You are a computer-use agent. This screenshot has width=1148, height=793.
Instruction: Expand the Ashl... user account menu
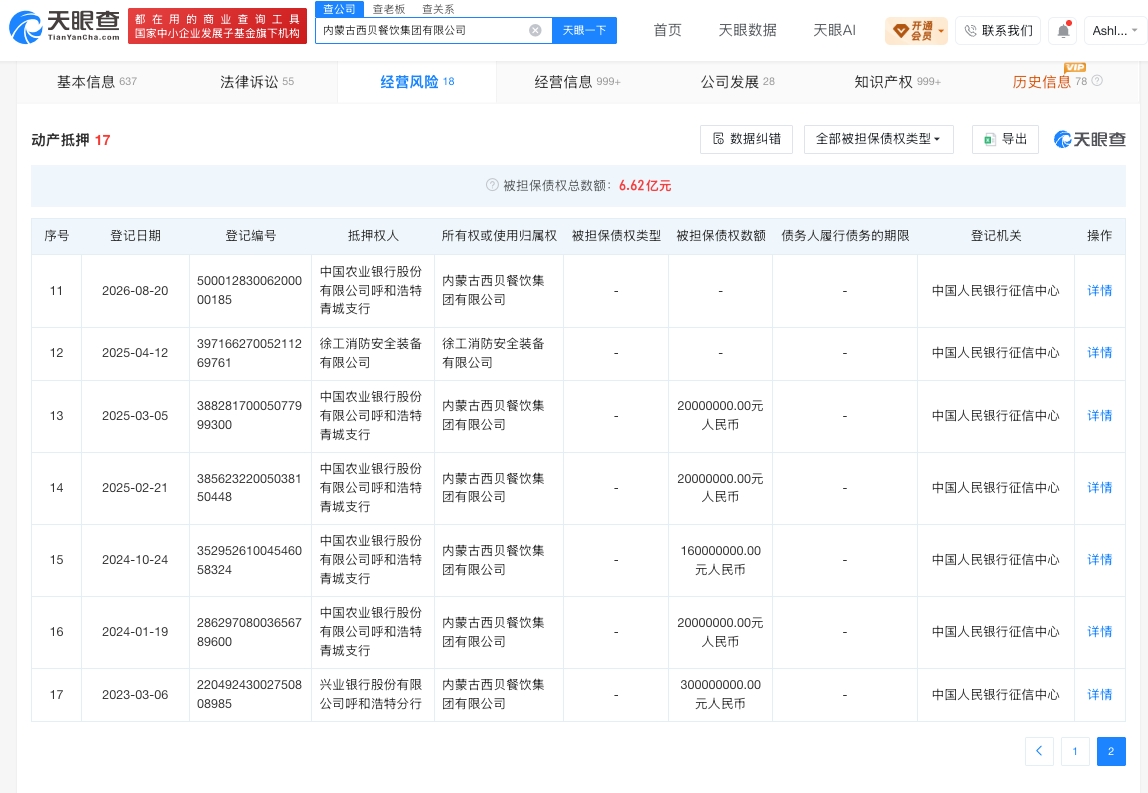[x=1115, y=31]
